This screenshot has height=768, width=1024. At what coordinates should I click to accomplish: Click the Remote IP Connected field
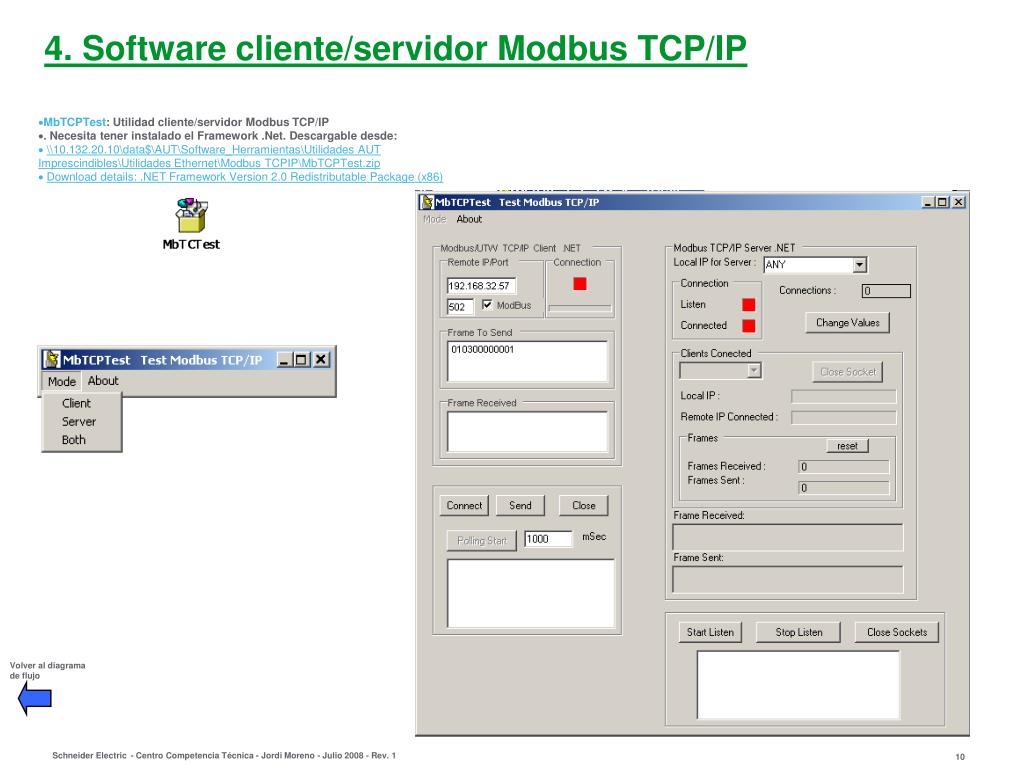pos(844,417)
